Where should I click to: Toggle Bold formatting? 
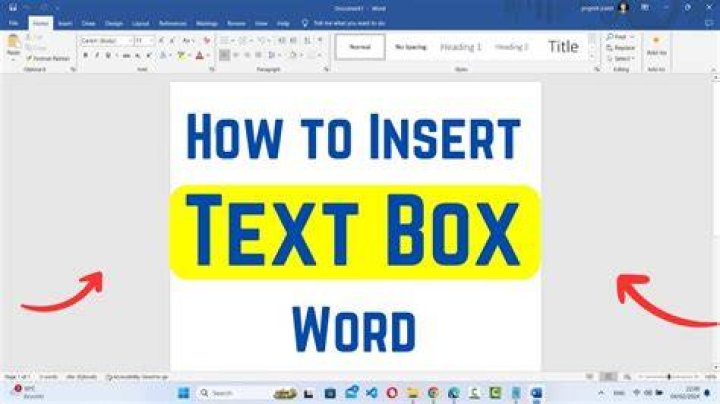[85, 56]
